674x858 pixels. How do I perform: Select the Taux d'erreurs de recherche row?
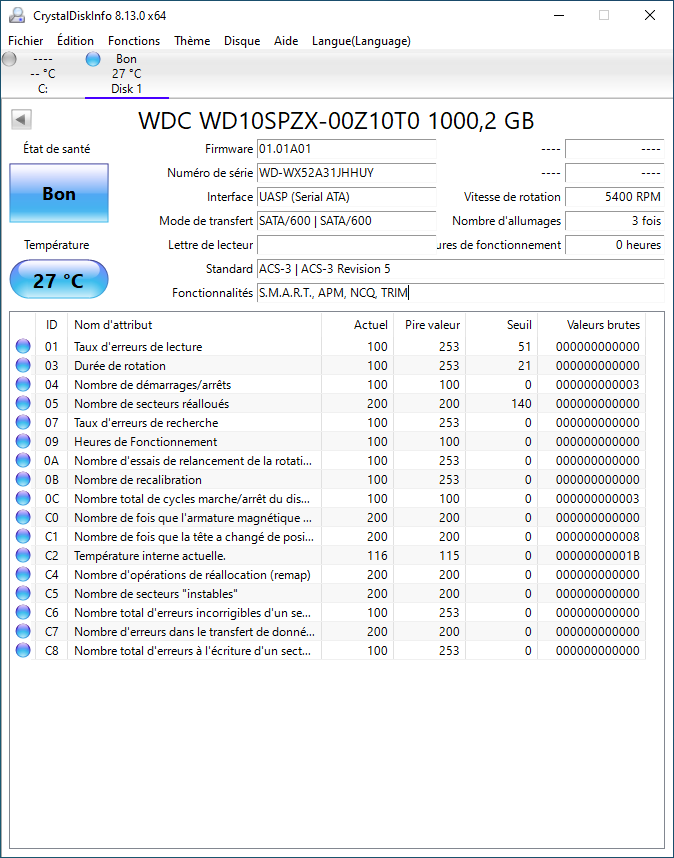pyautogui.click(x=328, y=422)
